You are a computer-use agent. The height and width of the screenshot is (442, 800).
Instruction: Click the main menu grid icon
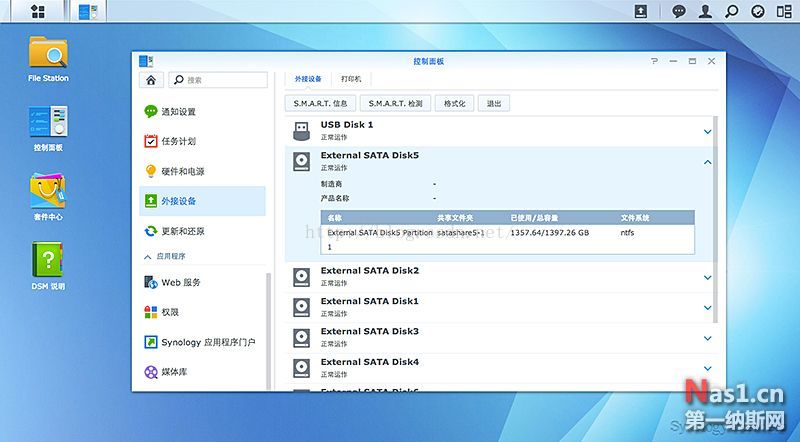(x=36, y=11)
